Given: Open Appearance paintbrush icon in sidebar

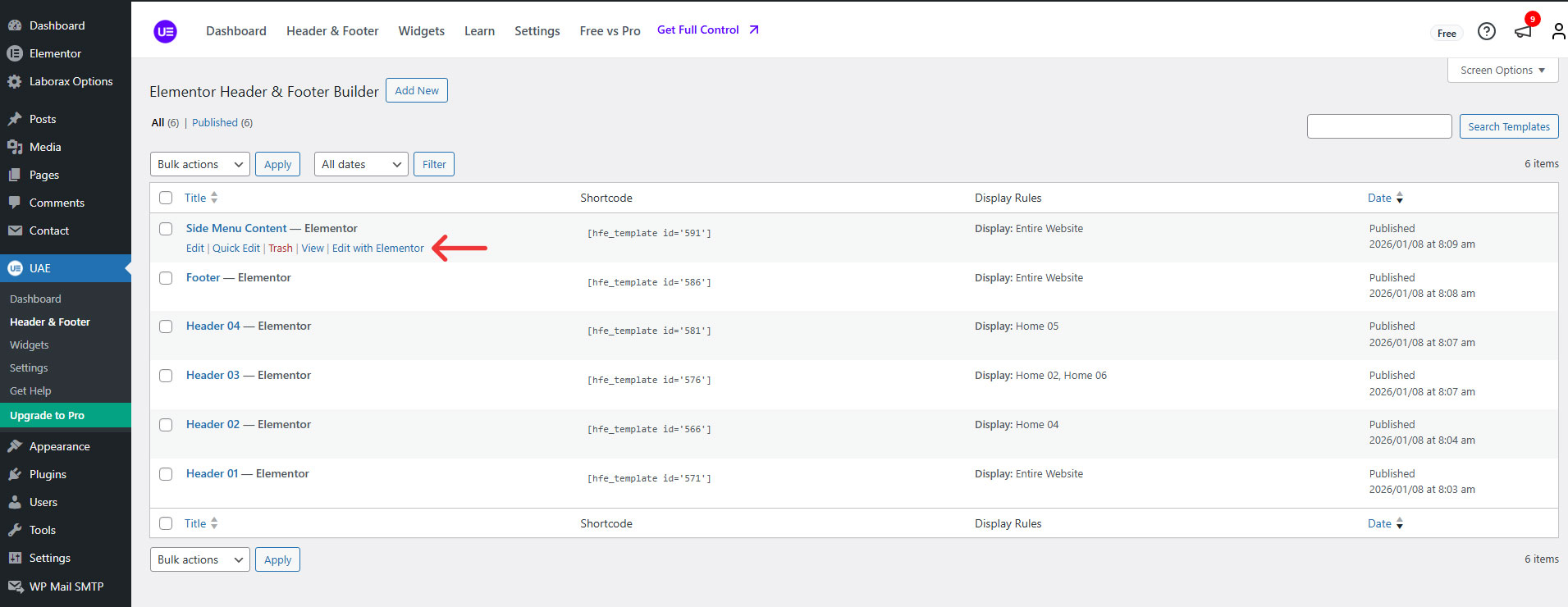Looking at the screenshot, I should coord(15,446).
